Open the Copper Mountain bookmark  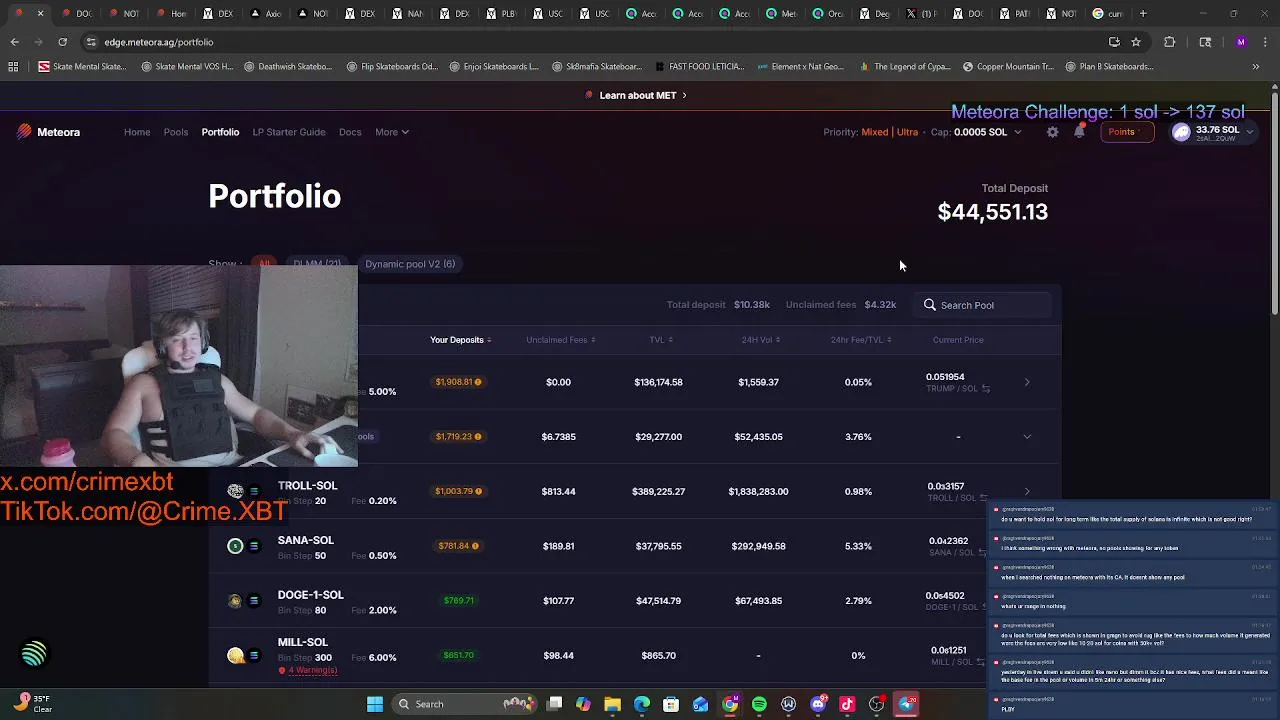(1008, 67)
